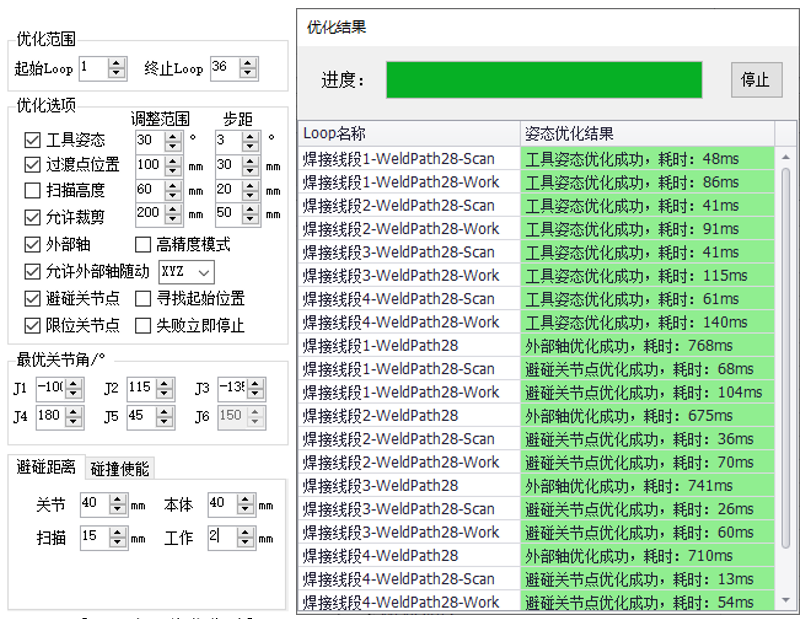808x619 pixels.
Task: Click the 姿态优化结果 column header
Action: pyautogui.click(x=647, y=133)
